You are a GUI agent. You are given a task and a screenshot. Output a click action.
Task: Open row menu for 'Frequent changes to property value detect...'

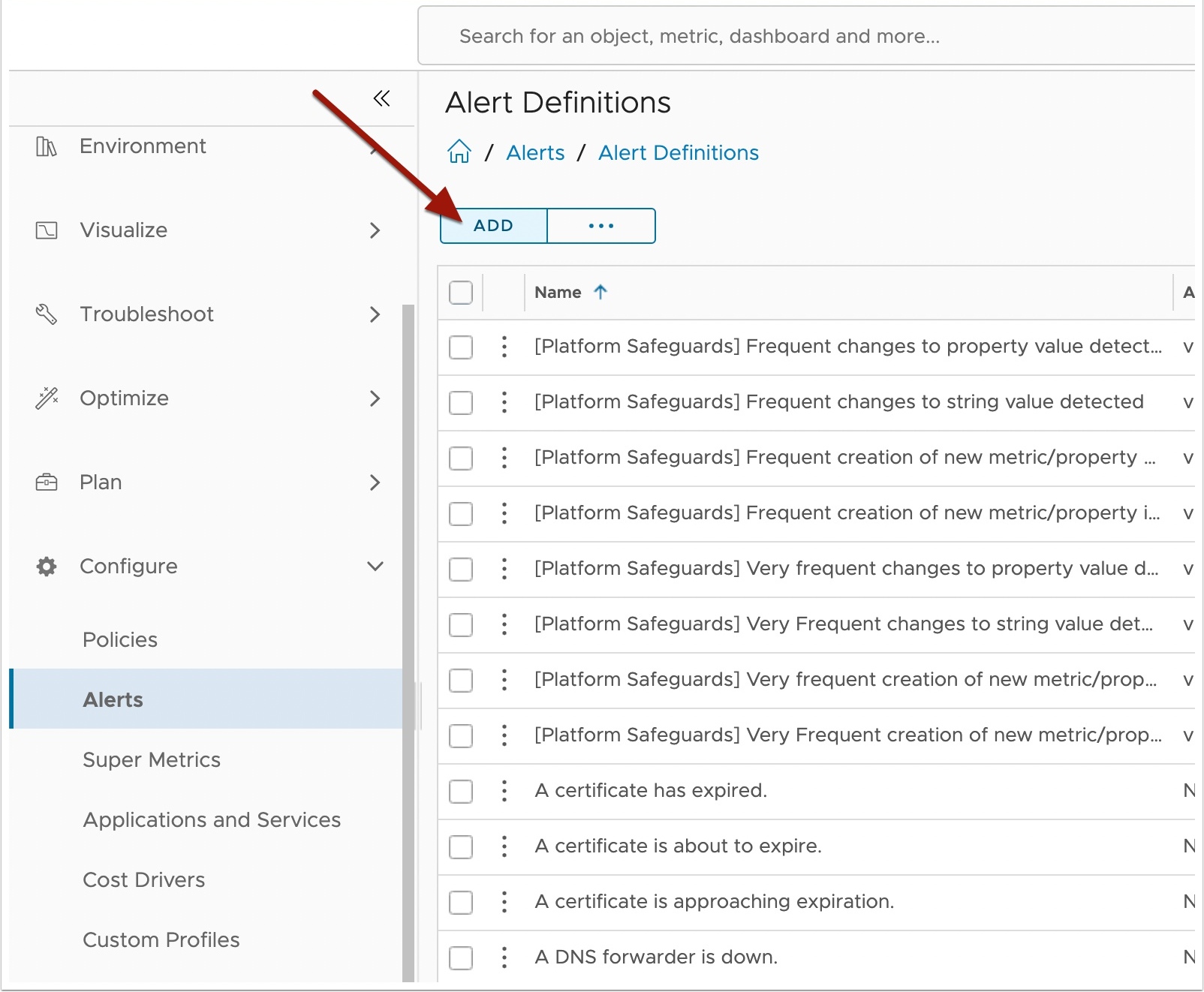pos(504,347)
